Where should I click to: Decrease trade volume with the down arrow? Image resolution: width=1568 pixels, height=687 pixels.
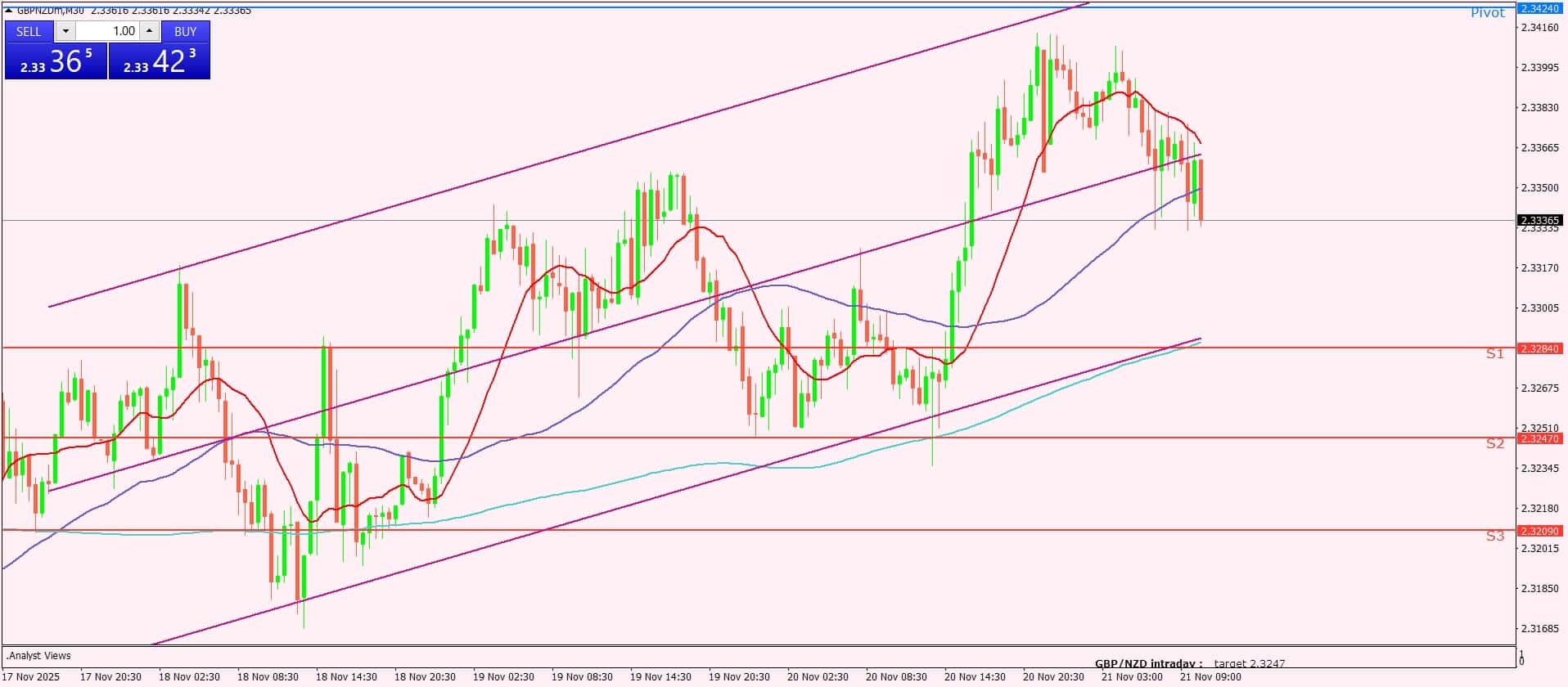[66, 31]
